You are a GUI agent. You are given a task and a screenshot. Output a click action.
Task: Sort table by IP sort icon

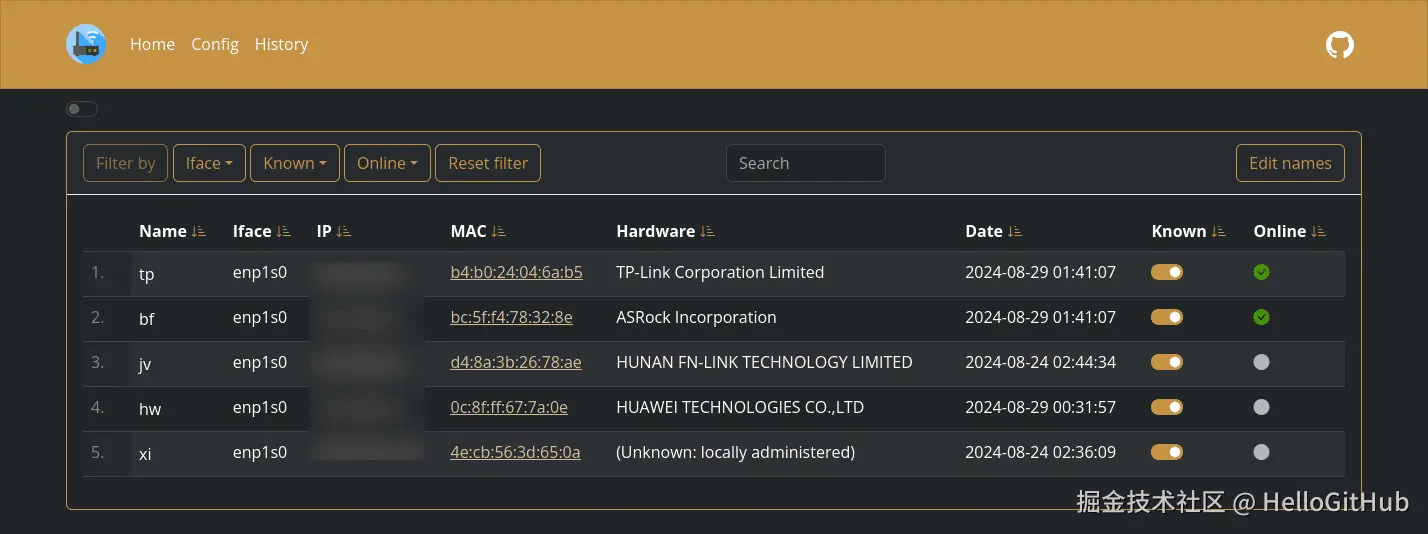point(344,231)
